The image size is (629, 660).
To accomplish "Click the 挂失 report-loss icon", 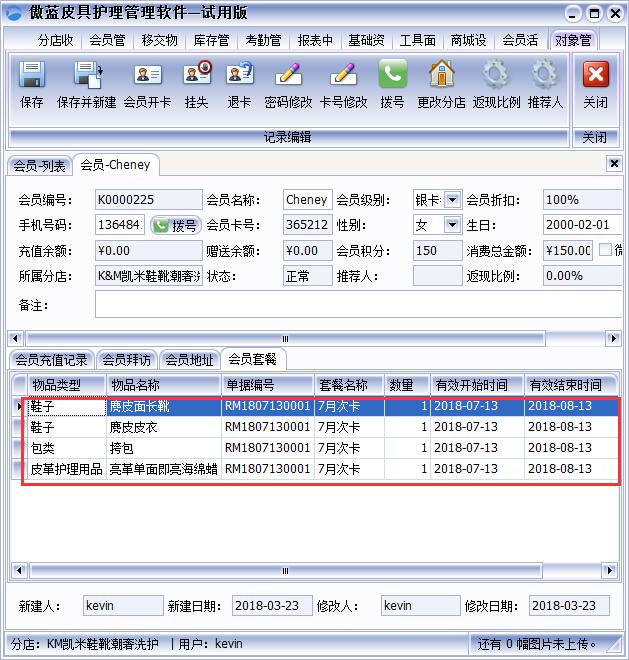I will coord(196,76).
